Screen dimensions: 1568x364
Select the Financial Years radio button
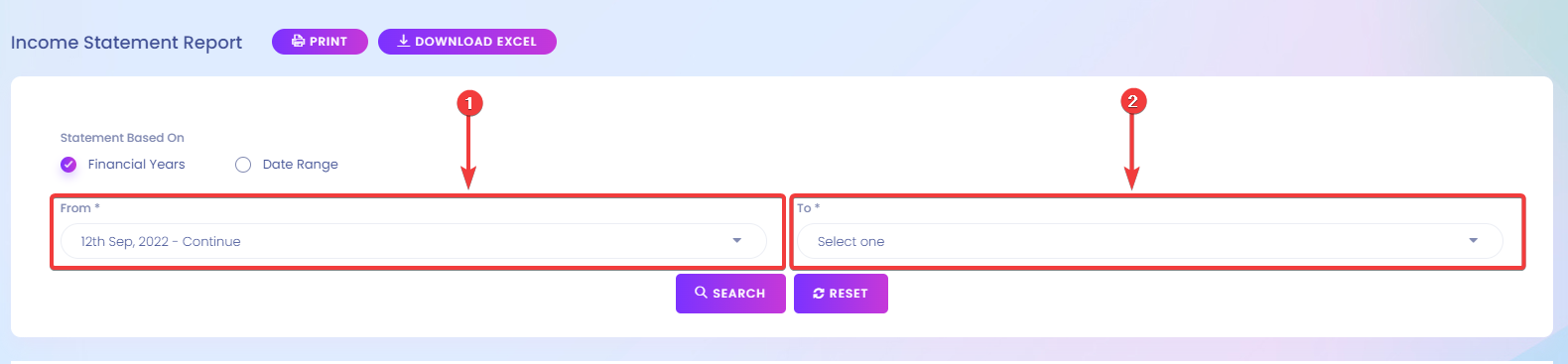click(68, 165)
